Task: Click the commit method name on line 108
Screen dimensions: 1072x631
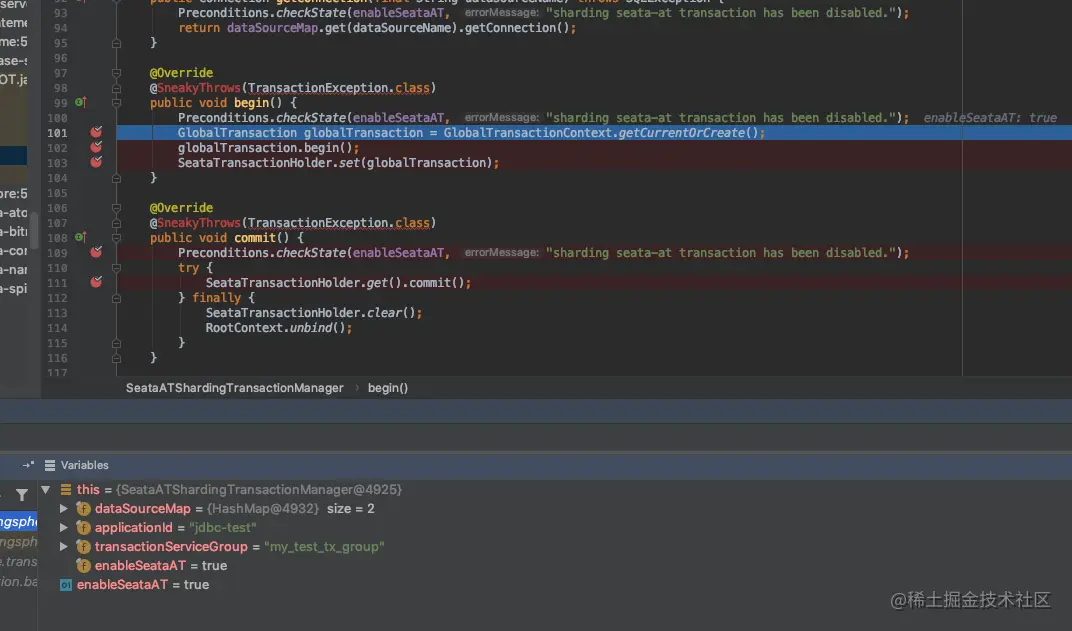Action: [255, 238]
